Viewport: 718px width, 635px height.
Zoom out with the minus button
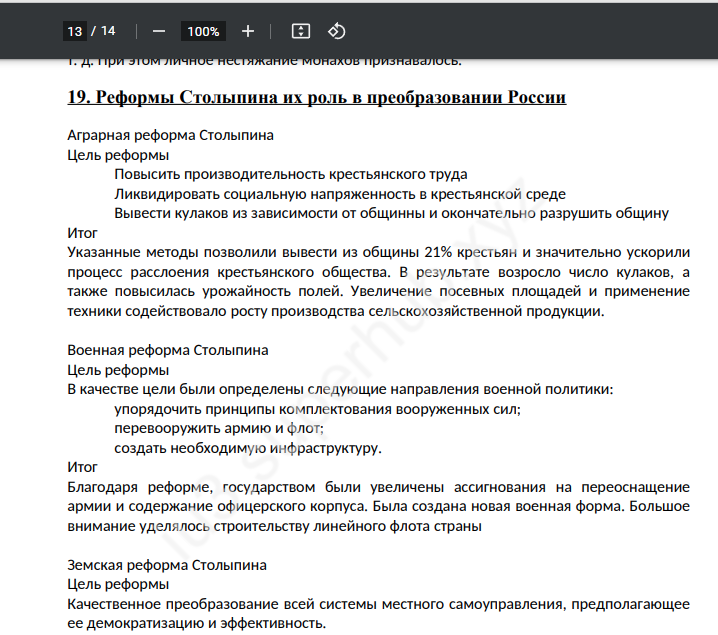pos(159,31)
